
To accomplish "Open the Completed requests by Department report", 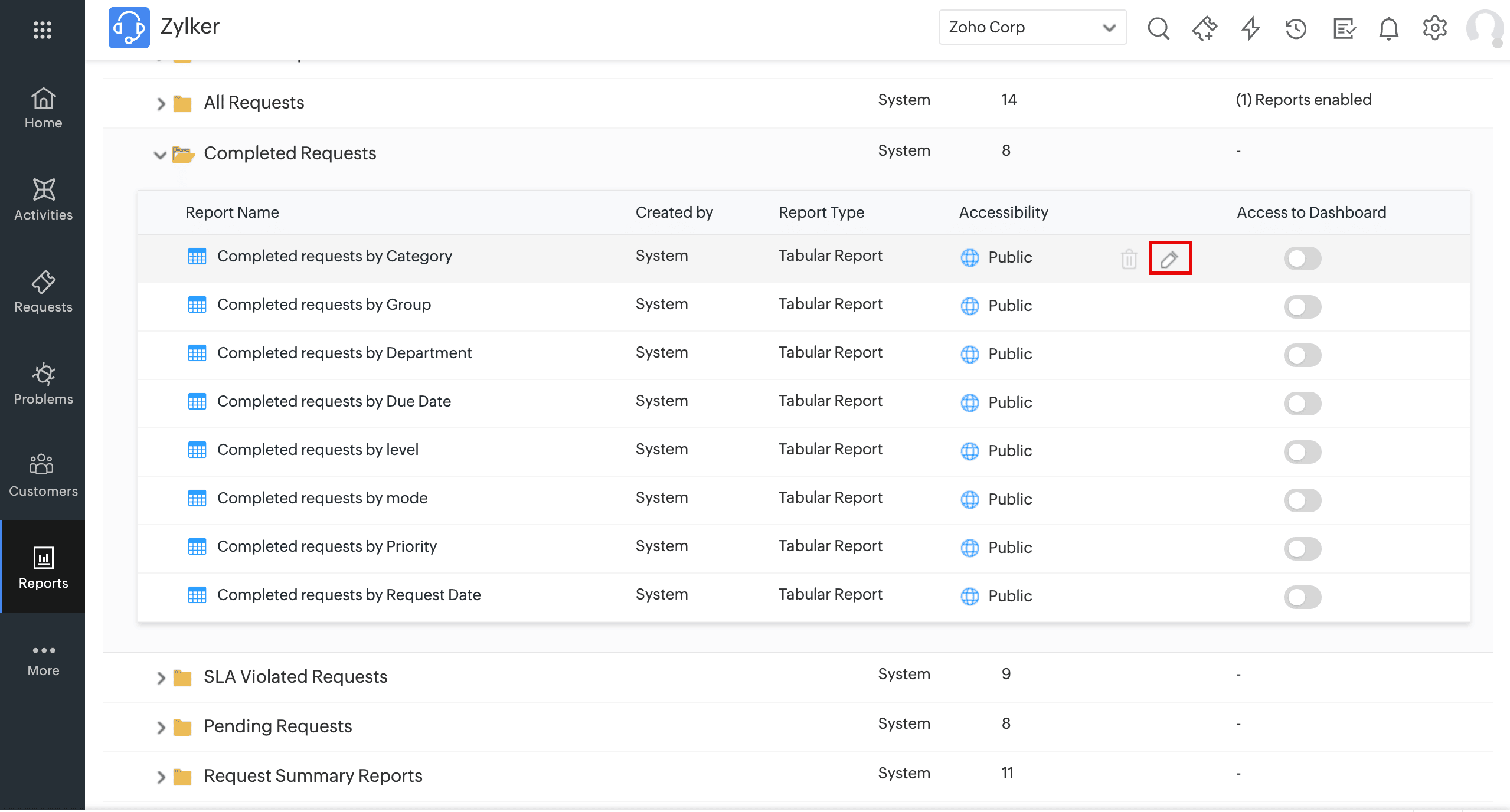I will click(x=344, y=353).
